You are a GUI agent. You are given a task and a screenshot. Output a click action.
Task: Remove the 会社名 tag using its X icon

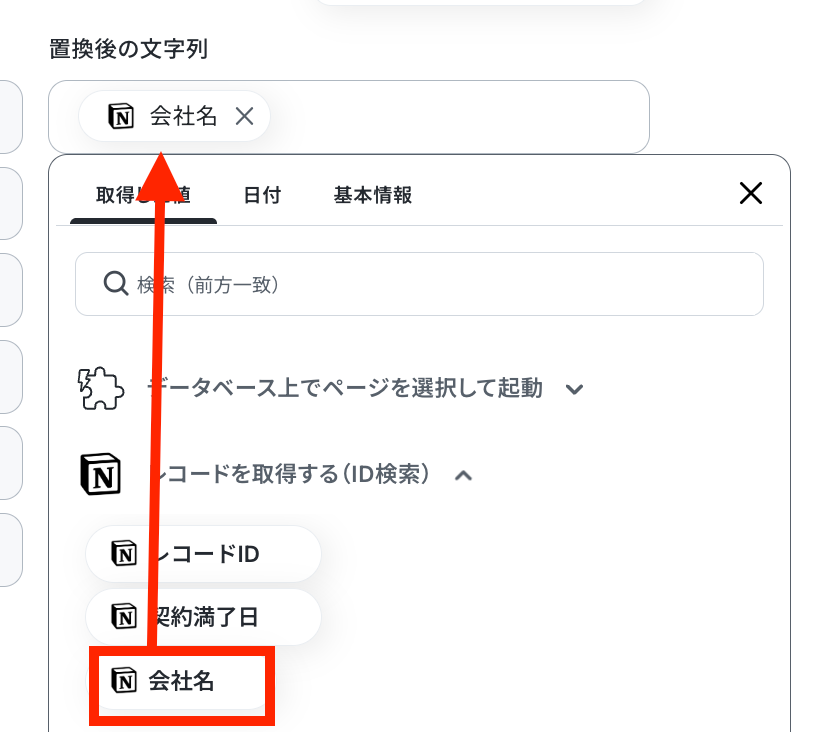coord(244,116)
